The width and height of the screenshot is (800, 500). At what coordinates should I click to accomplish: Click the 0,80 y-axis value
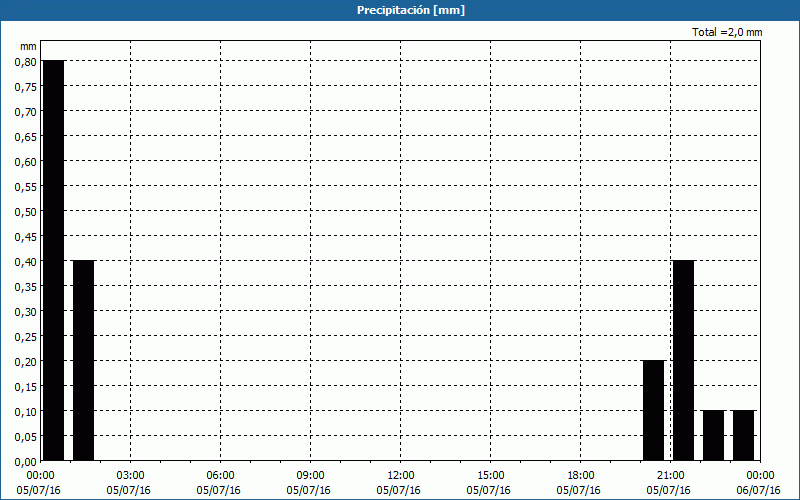[26, 62]
